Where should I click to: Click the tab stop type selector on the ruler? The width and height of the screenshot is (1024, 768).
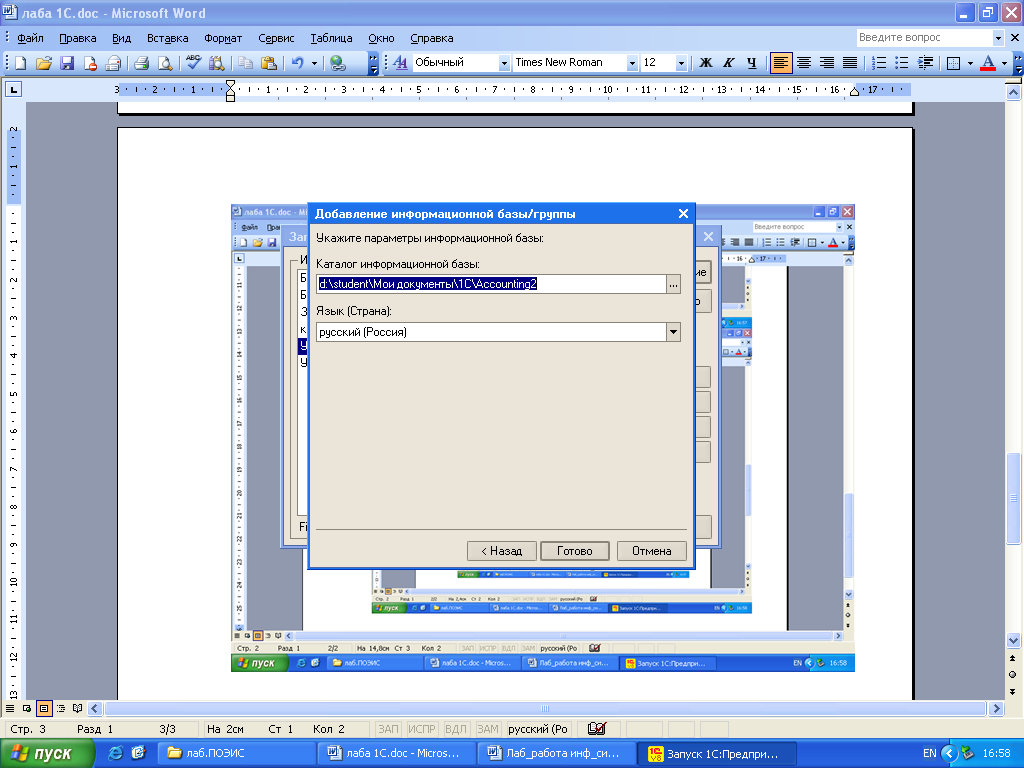13,89
